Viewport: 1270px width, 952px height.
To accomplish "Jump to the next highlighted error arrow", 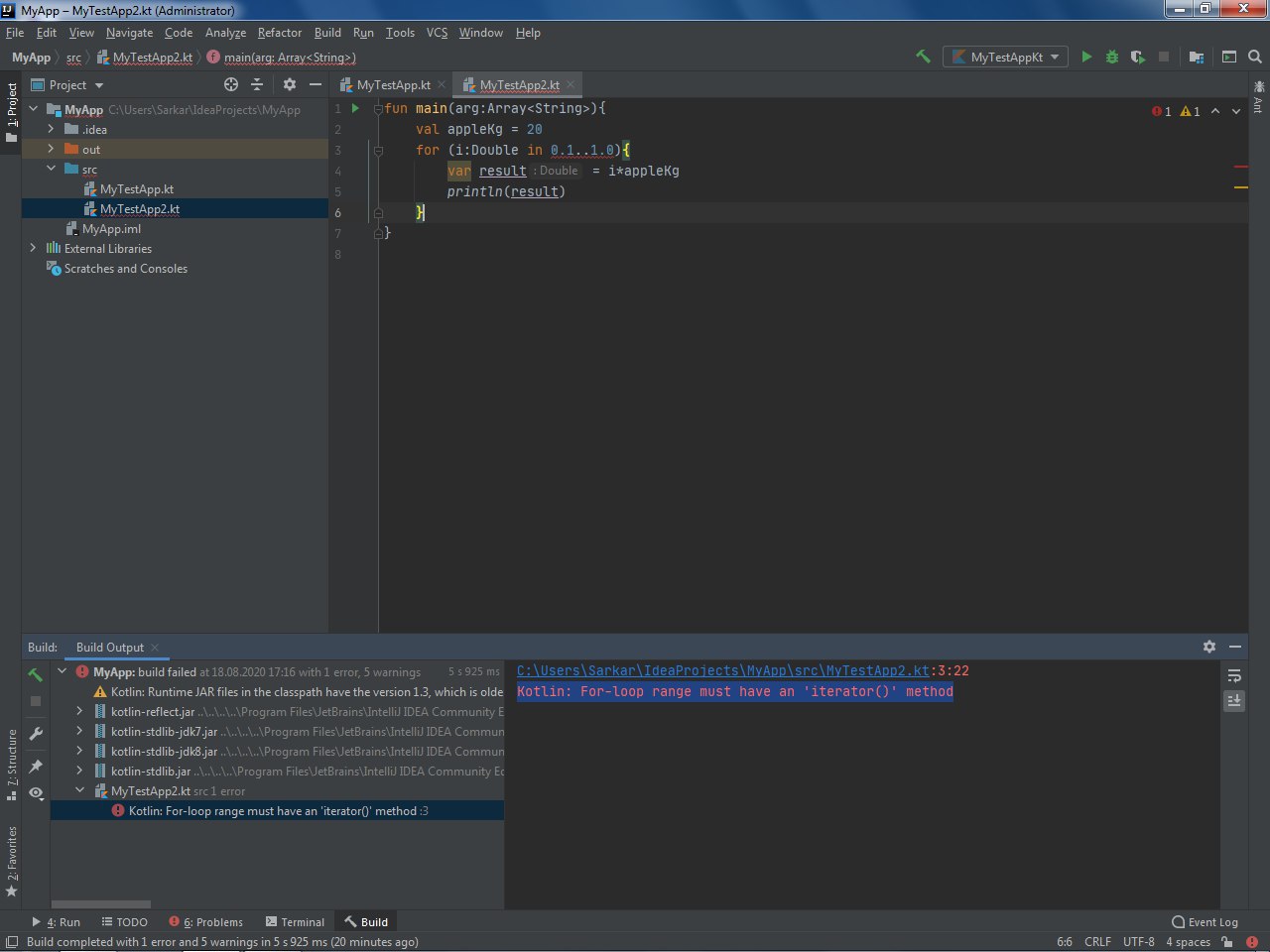I will click(x=1236, y=111).
